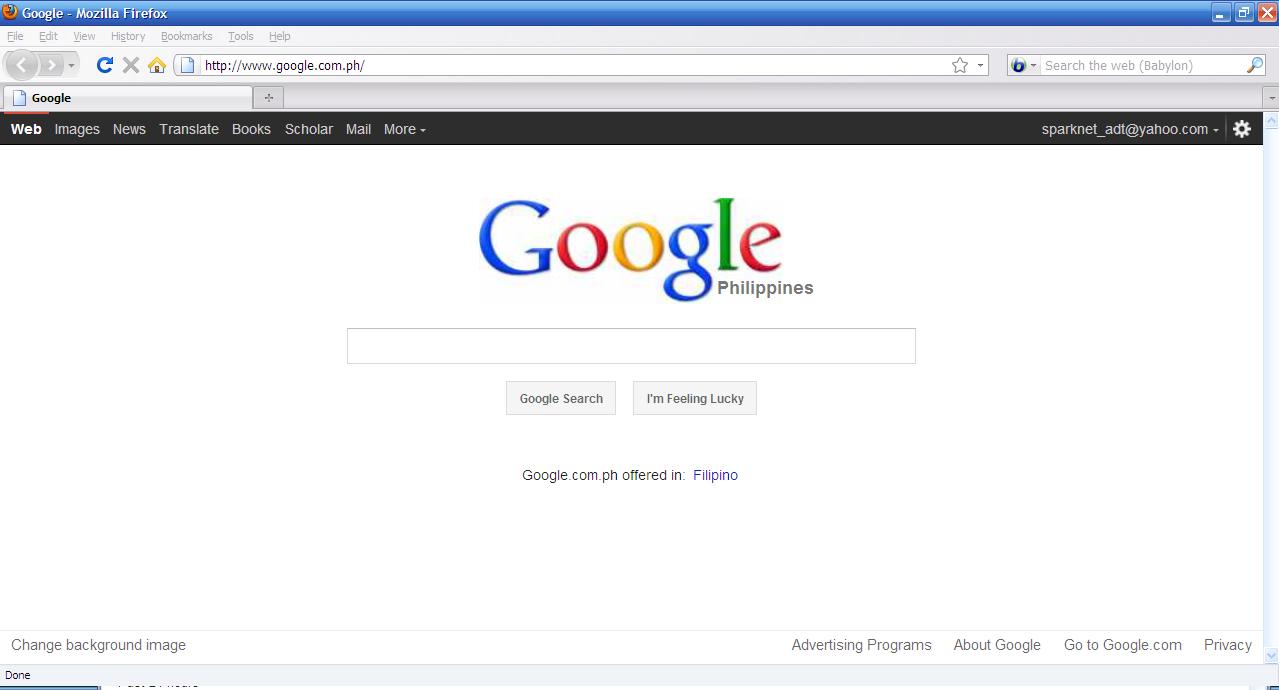This screenshot has height=690, width=1279.
Task: Click the I'm Feeling Lucky button
Action: pyautogui.click(x=695, y=398)
